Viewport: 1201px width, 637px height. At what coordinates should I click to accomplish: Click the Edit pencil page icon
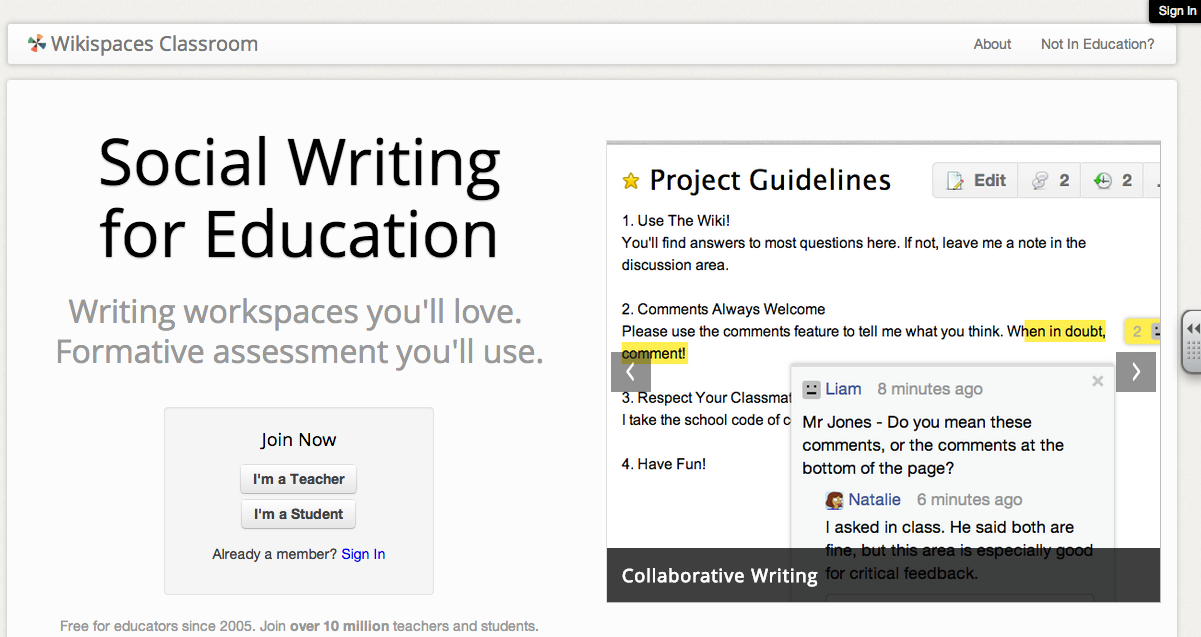(956, 181)
